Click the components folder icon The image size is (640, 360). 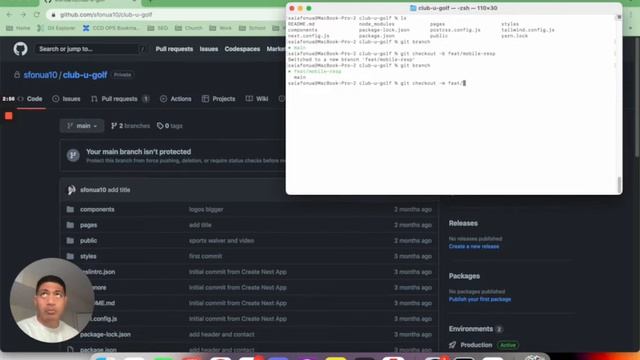(70, 209)
